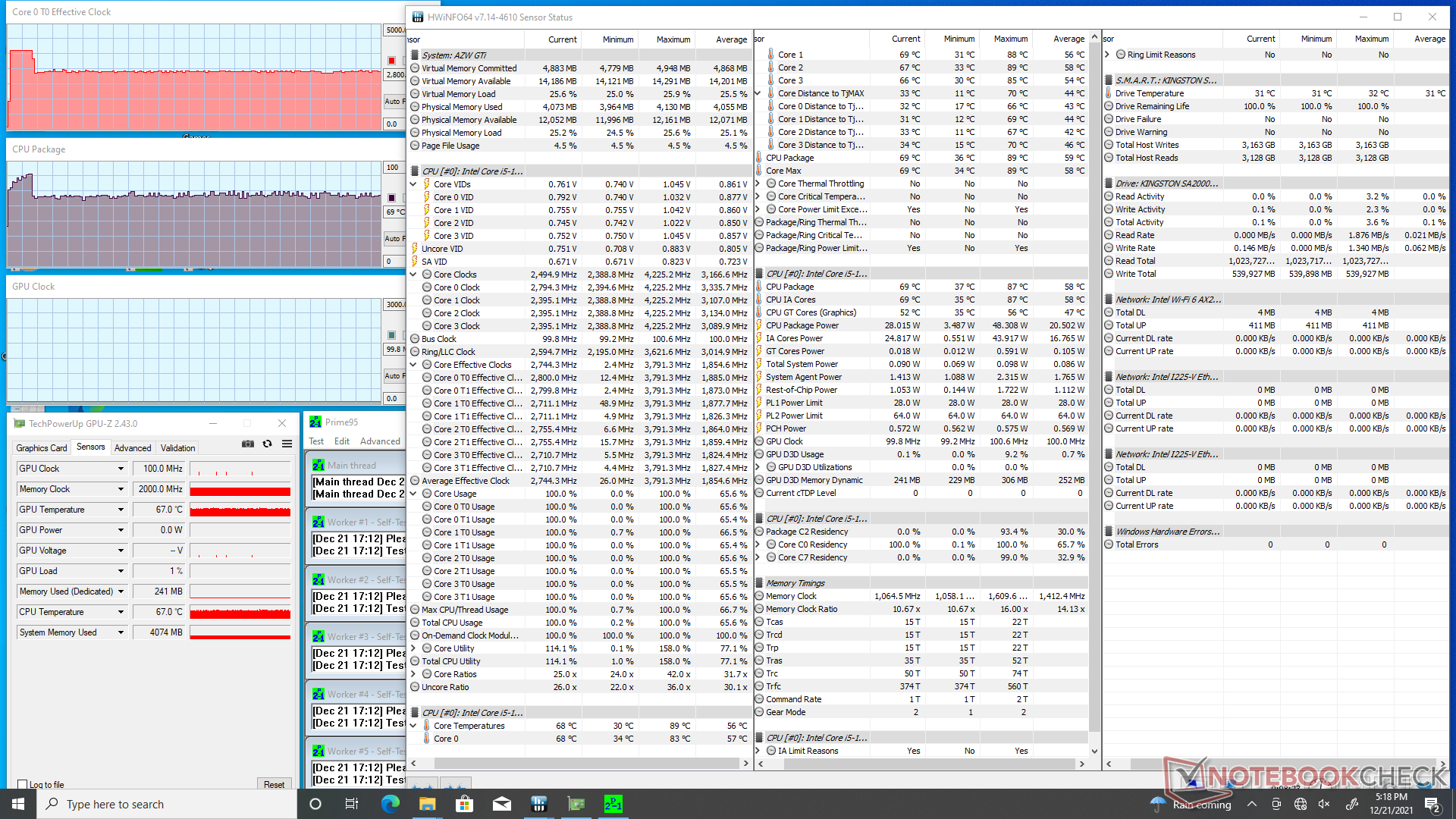Viewport: 1456px width, 819px height.
Task: Select the GPU-Z Sensors tab
Action: [91, 447]
